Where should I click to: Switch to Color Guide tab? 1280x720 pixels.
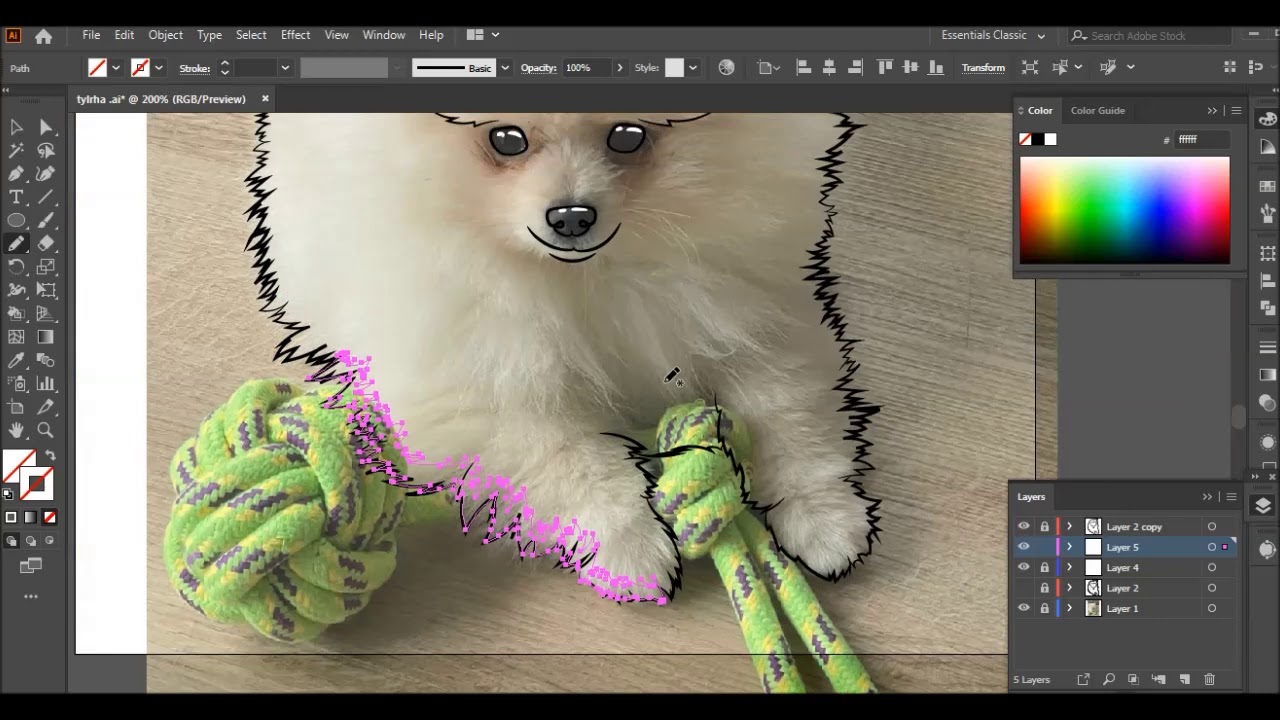[1097, 110]
